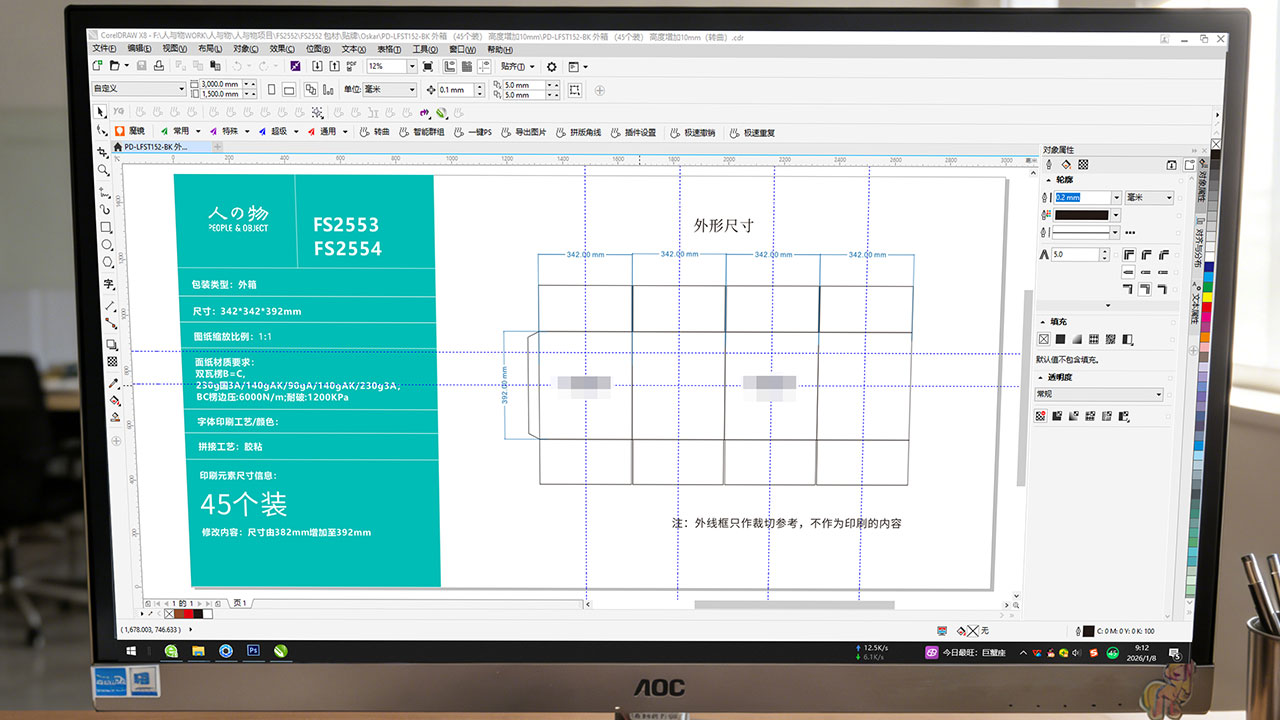
Task: Select the Rectangle tool
Action: (x=106, y=227)
